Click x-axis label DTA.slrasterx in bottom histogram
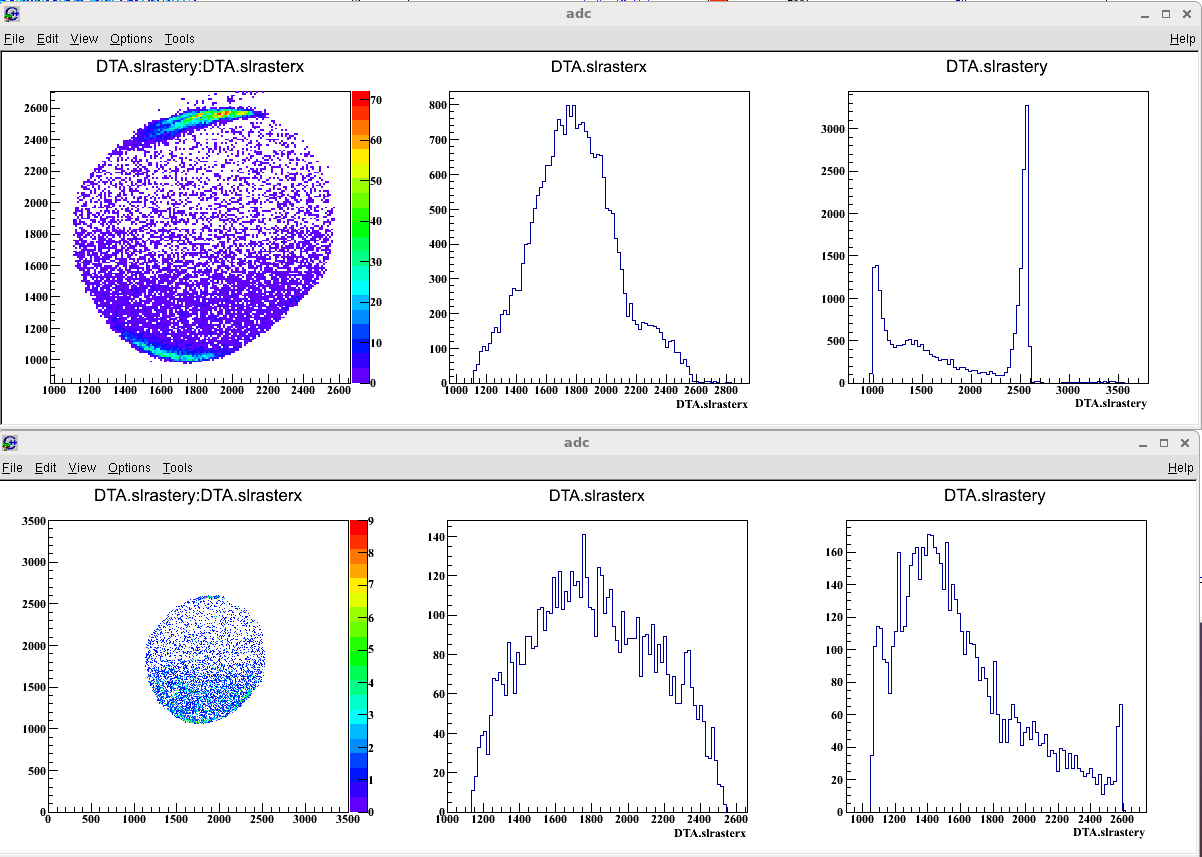1202x857 pixels. coord(710,833)
